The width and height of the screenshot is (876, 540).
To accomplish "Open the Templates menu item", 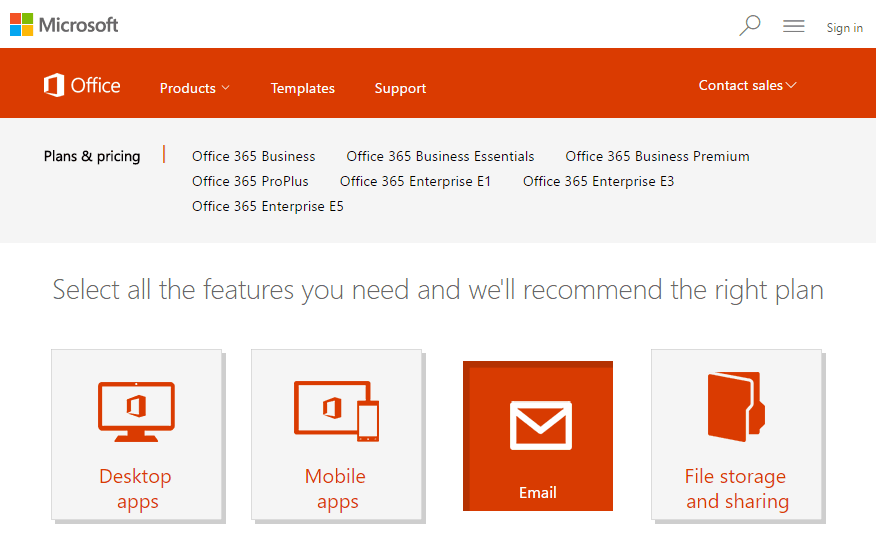I will [303, 88].
